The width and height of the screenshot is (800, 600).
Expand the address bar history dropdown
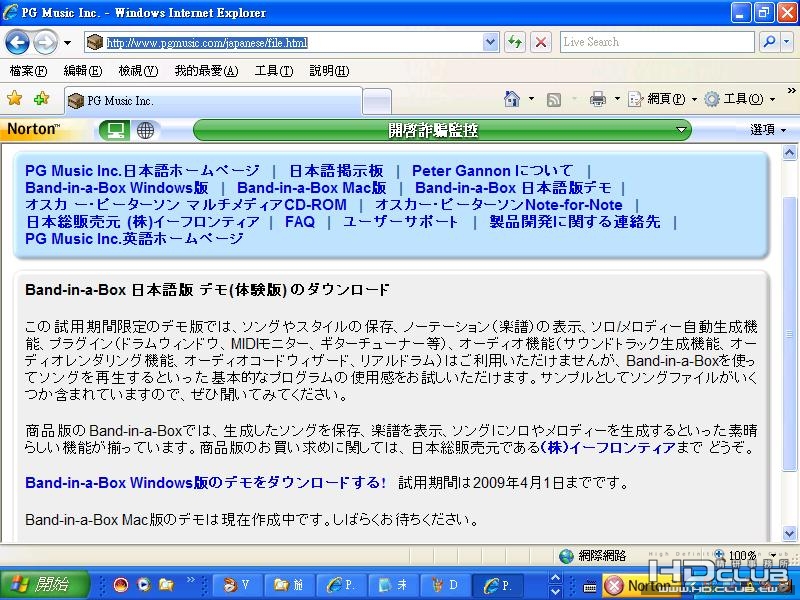click(x=490, y=42)
